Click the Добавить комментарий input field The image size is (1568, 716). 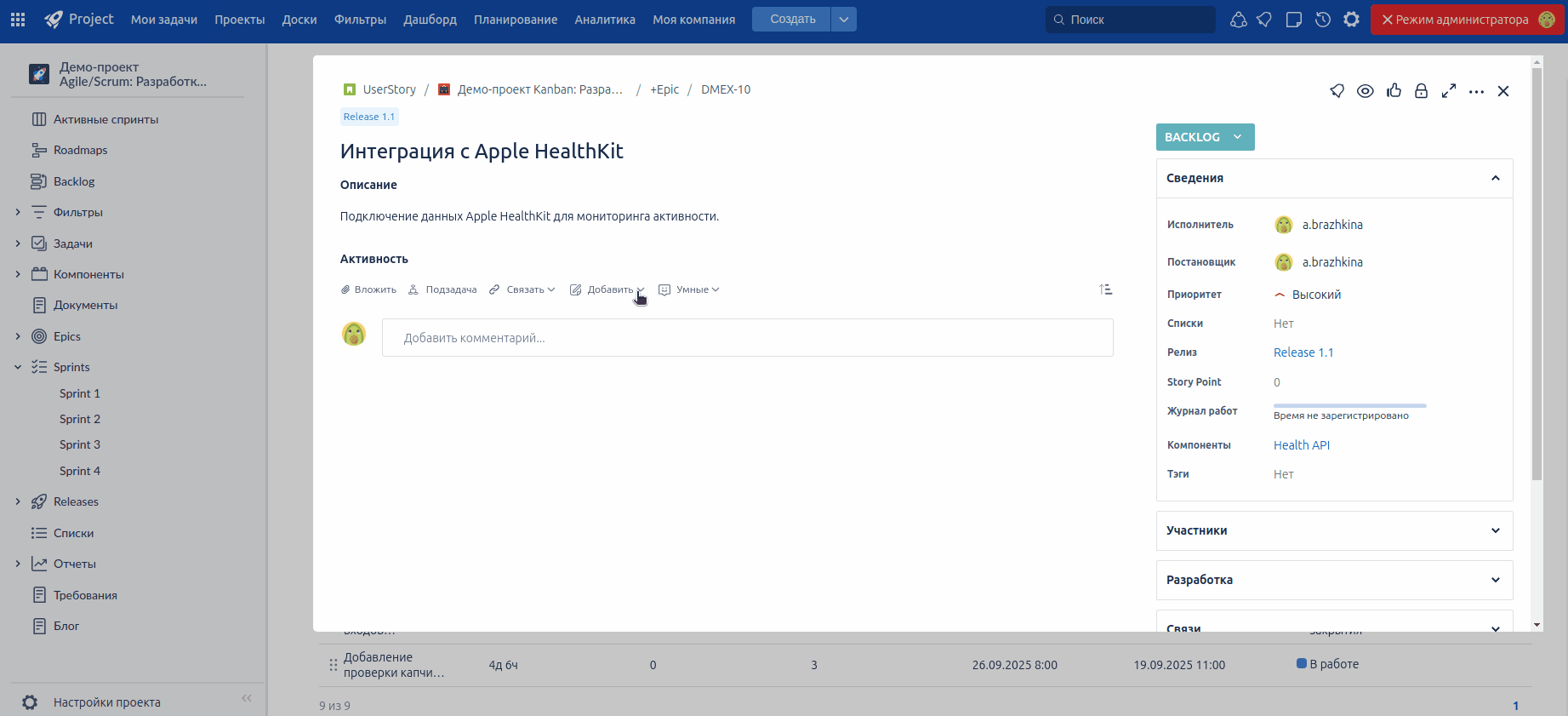(747, 338)
